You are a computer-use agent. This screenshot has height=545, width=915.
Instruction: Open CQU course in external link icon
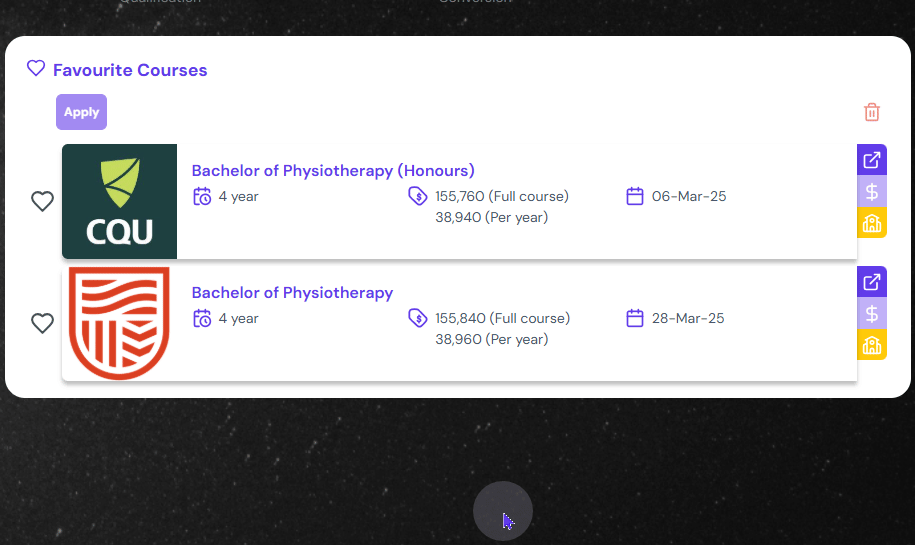872,160
